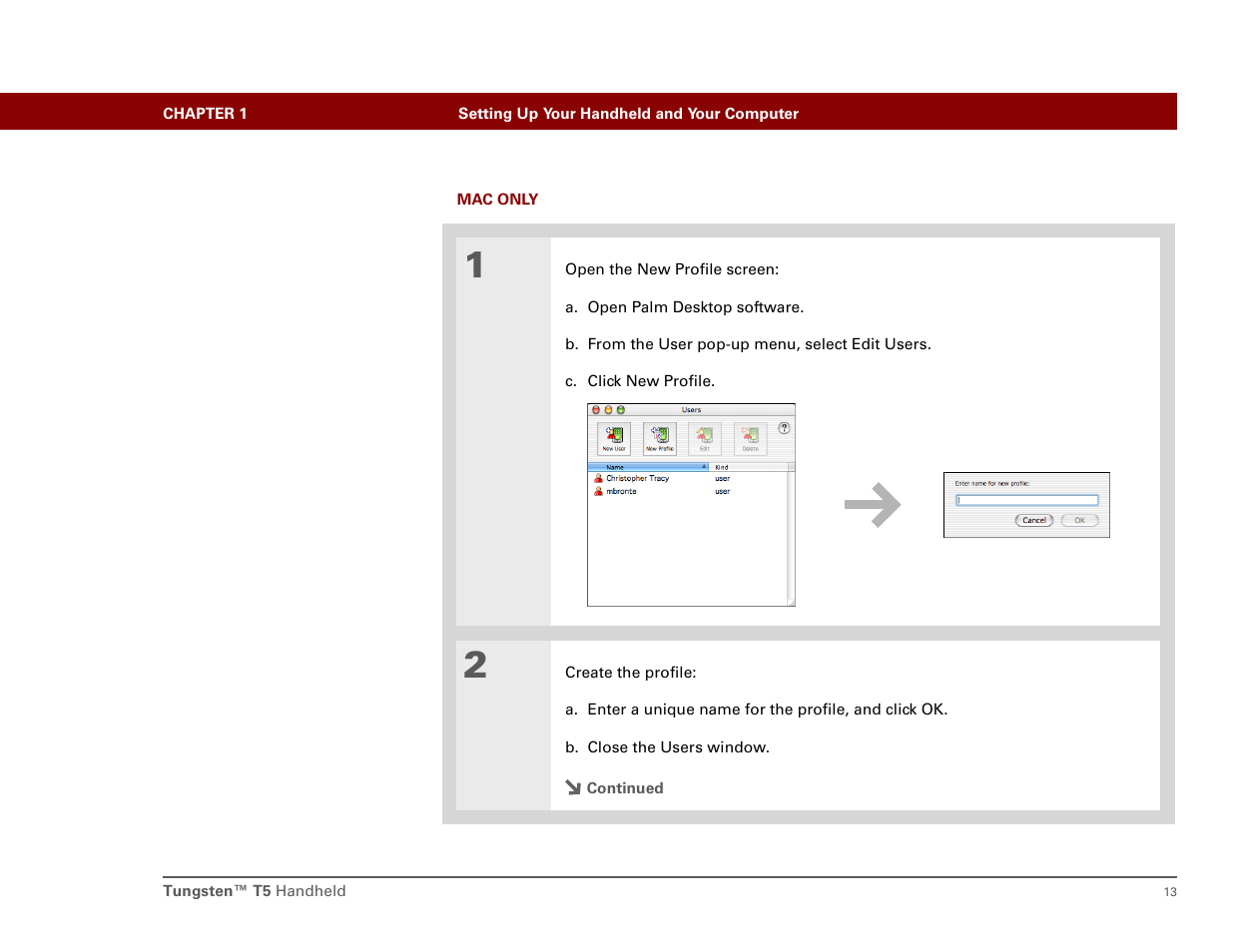
Task: Click the Delete user toolbar icon
Action: tap(750, 438)
